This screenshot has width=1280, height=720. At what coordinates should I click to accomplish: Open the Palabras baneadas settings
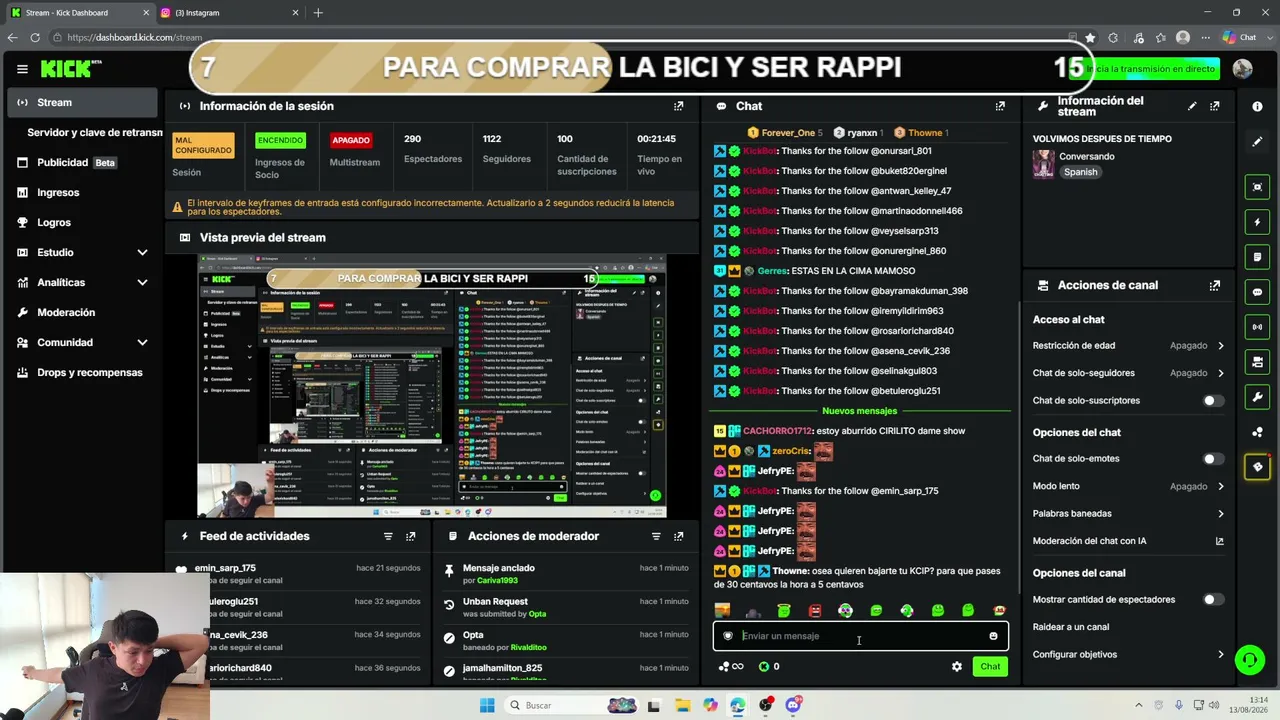click(x=1129, y=514)
